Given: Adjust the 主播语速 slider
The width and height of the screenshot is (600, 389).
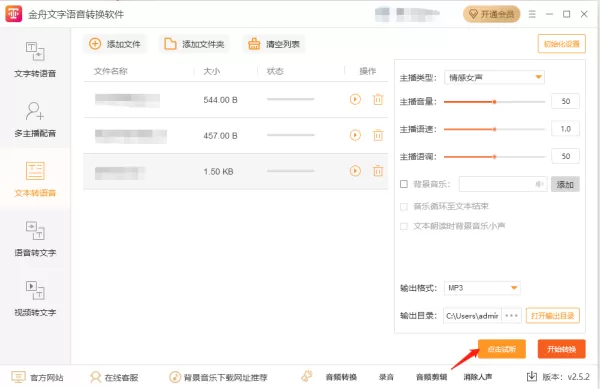Looking at the screenshot, I should pos(494,129).
